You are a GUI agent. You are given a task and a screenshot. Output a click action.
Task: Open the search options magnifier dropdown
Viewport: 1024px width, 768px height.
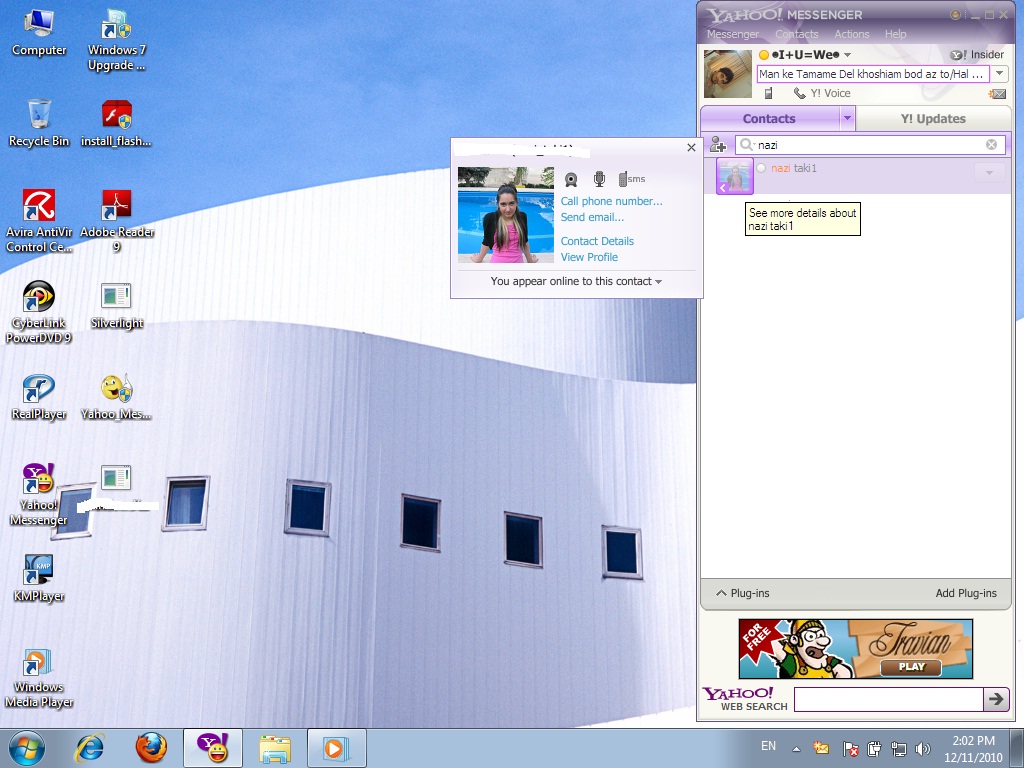(x=747, y=144)
